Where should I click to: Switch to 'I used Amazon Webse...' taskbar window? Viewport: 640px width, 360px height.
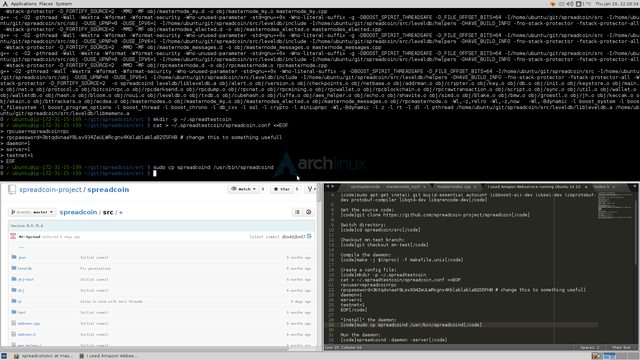(x=108, y=356)
